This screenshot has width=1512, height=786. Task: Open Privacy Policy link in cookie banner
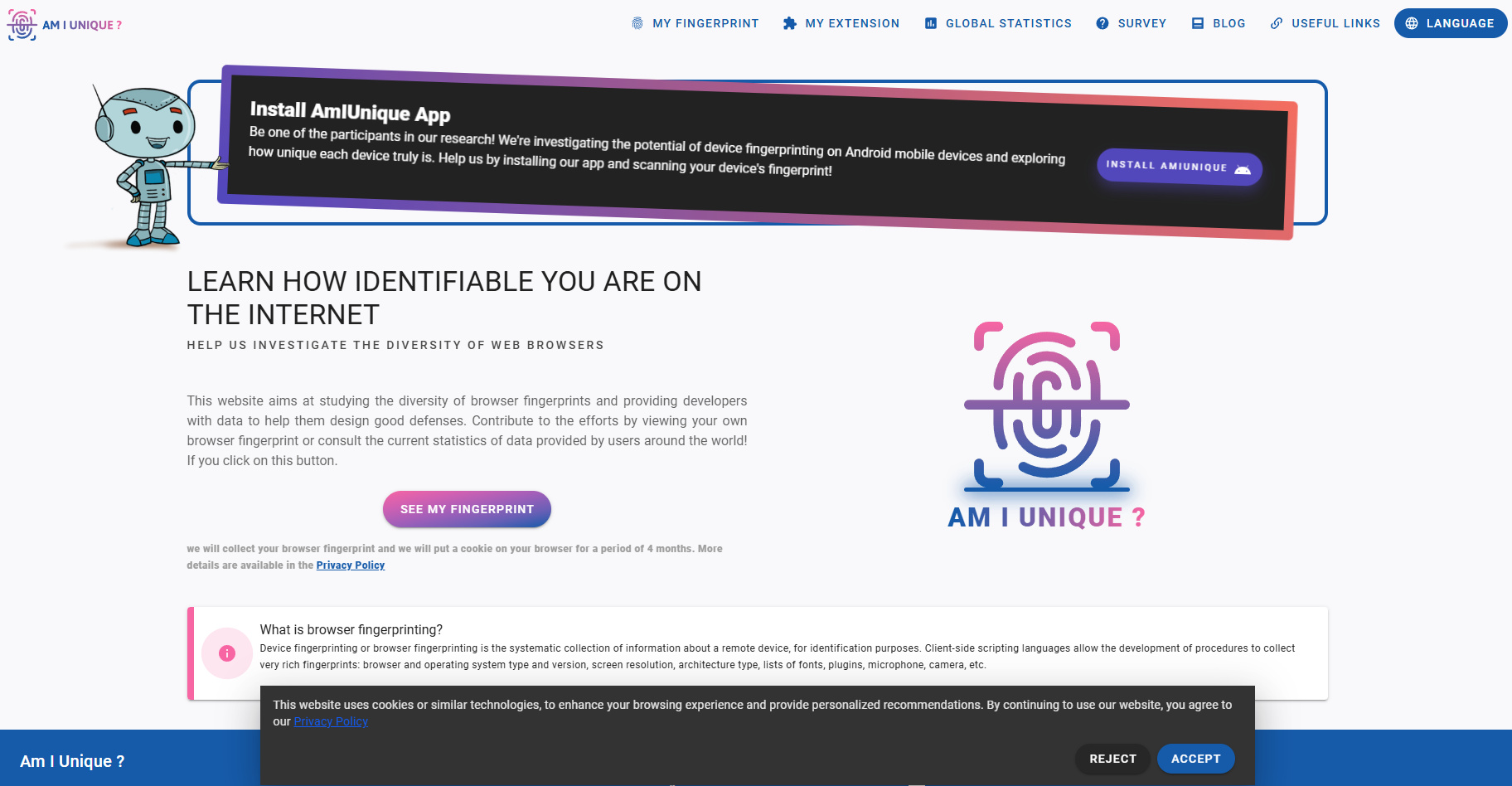(x=331, y=721)
